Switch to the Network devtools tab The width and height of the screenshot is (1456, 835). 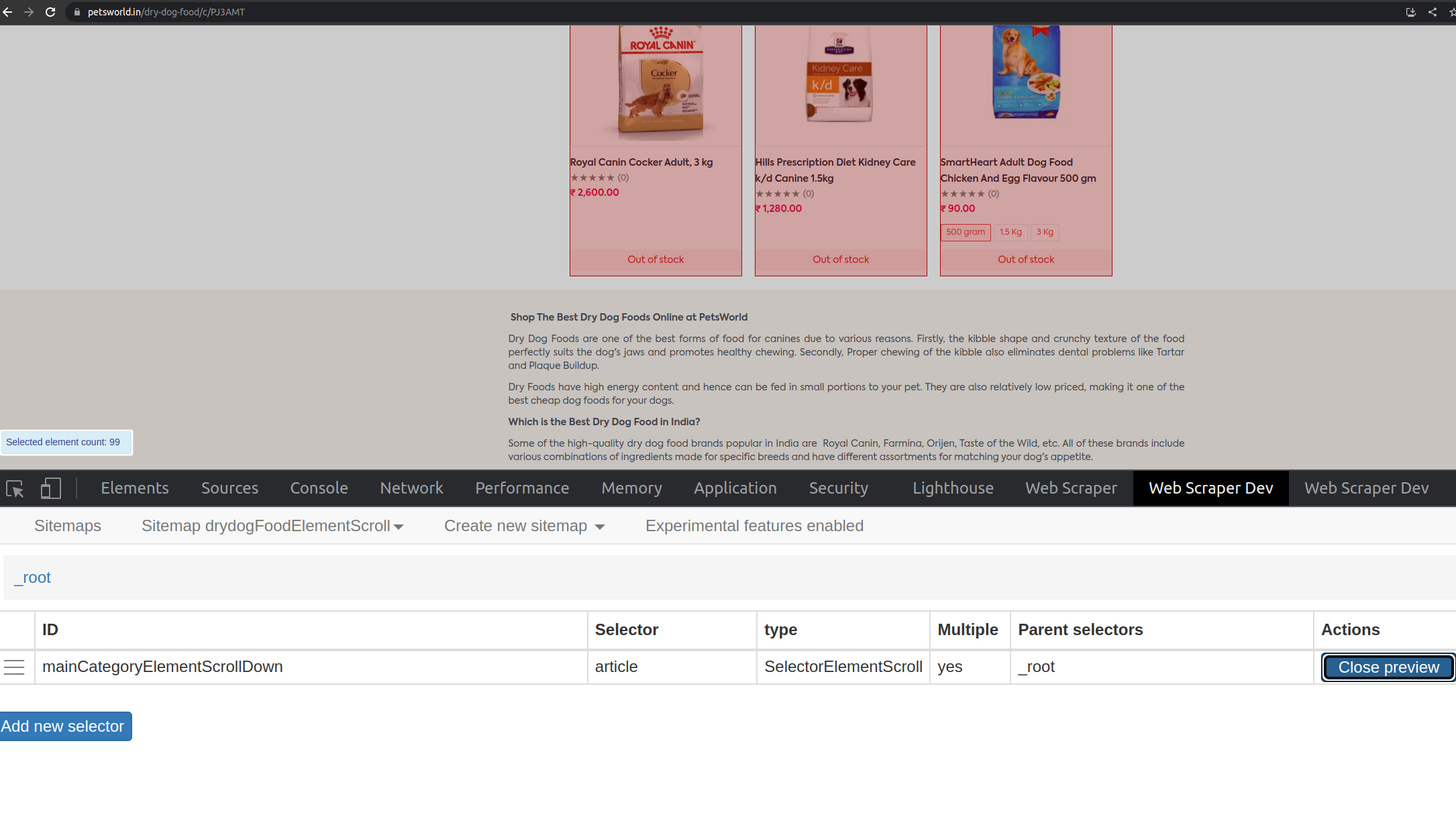[x=411, y=488]
